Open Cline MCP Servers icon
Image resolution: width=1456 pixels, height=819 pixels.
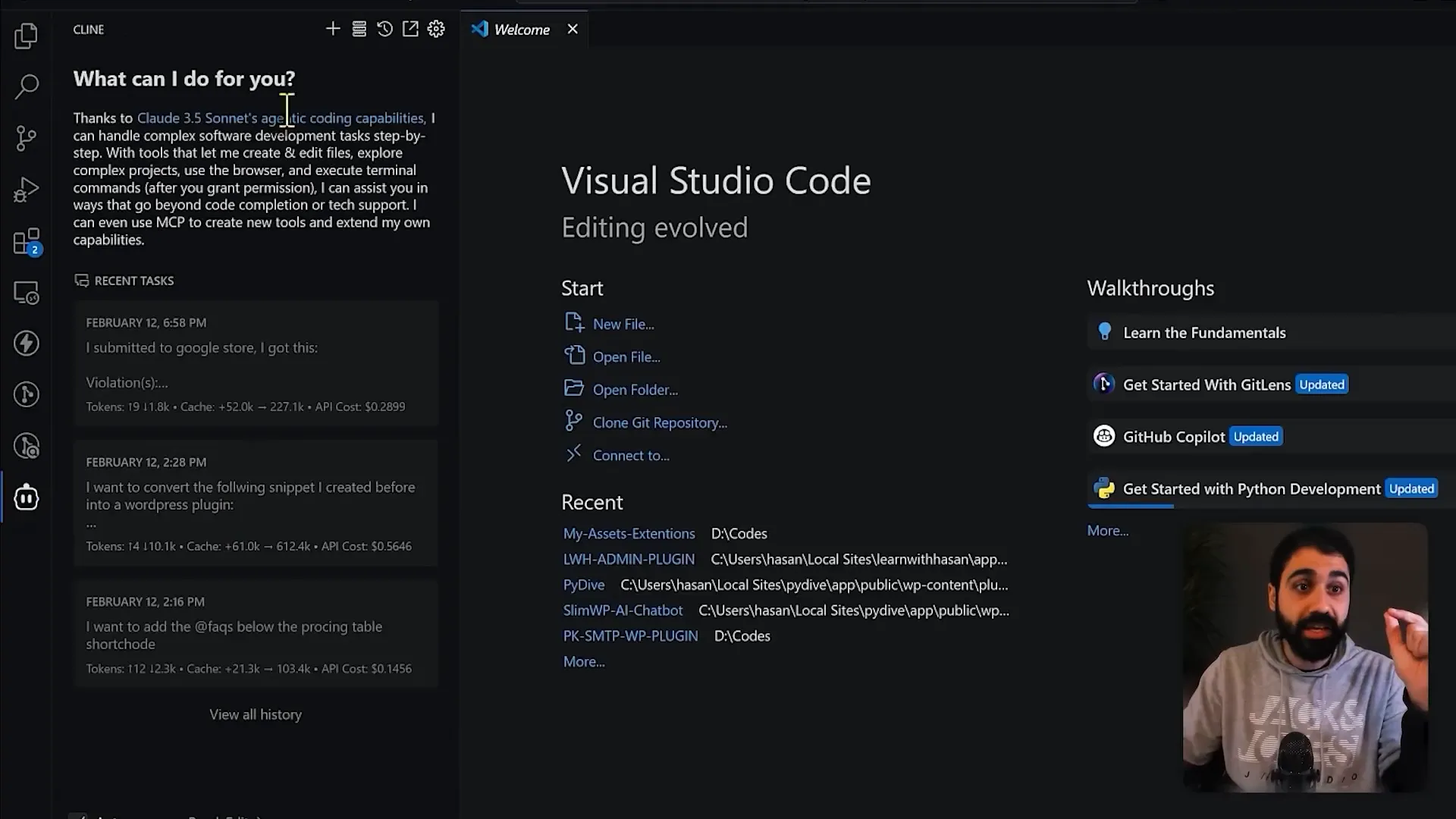[359, 29]
